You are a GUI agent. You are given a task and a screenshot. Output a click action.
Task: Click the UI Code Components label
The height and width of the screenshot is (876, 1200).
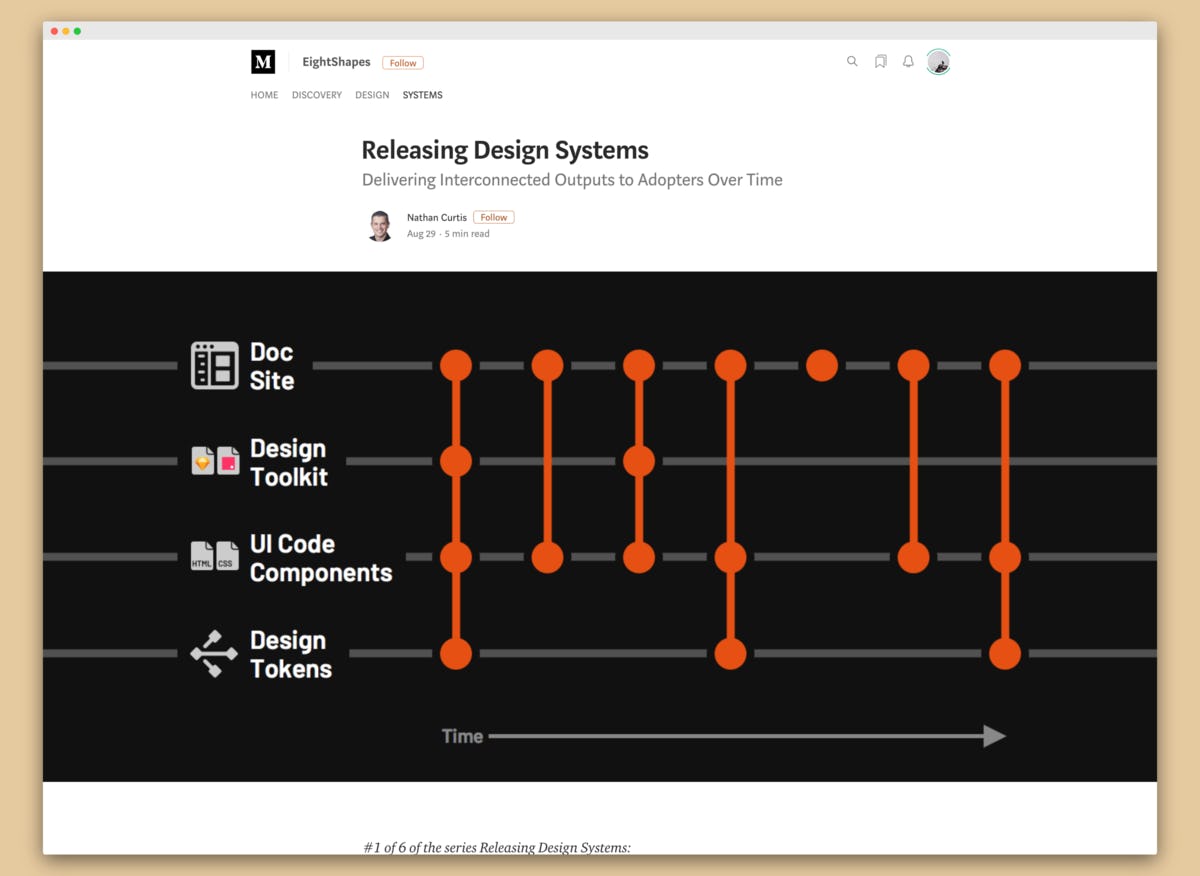pos(321,558)
